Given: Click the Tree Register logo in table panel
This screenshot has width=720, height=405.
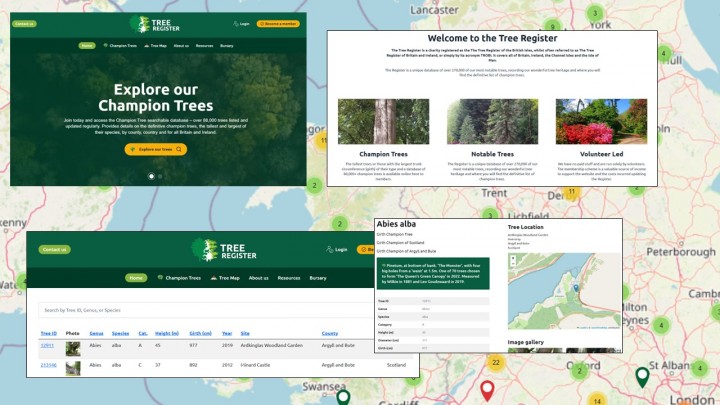Looking at the screenshot, I should point(225,250).
